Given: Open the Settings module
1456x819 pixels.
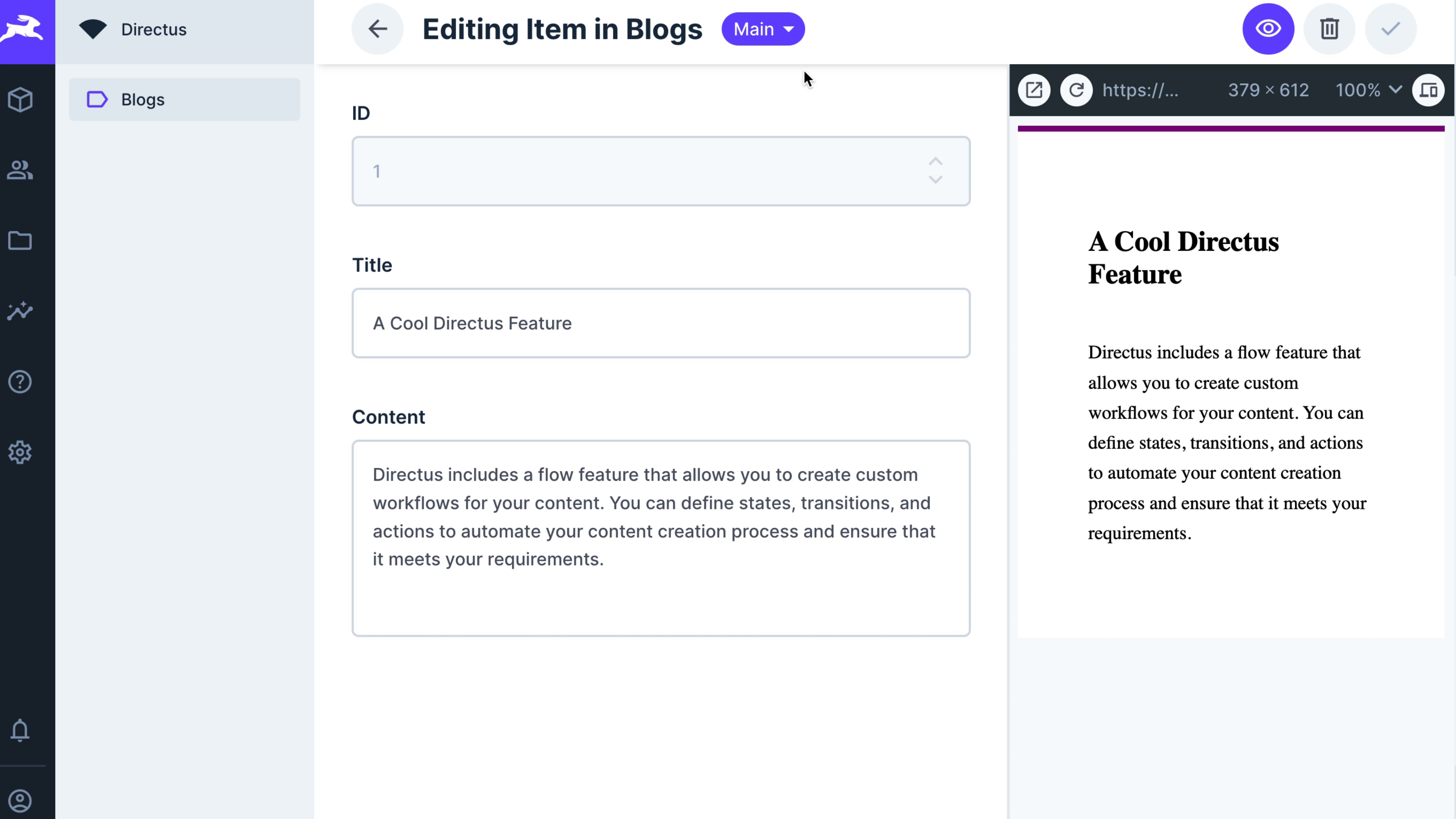Looking at the screenshot, I should click(x=20, y=452).
